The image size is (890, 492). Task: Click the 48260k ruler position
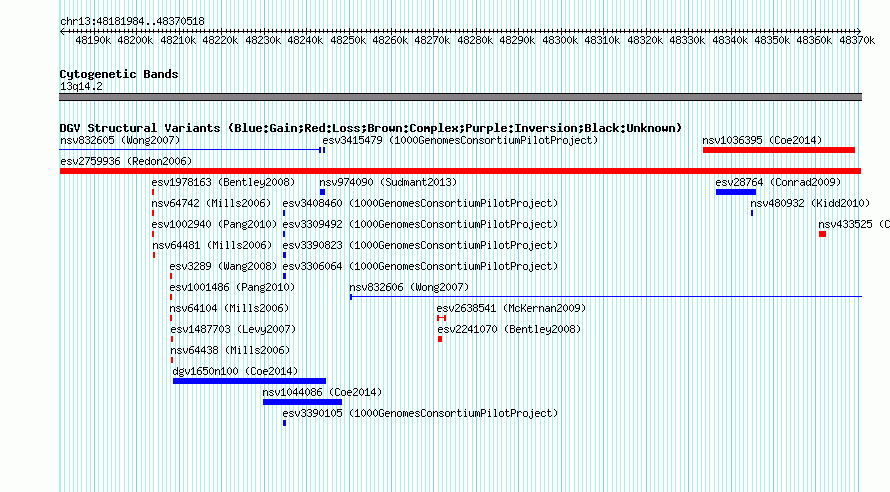pos(390,40)
